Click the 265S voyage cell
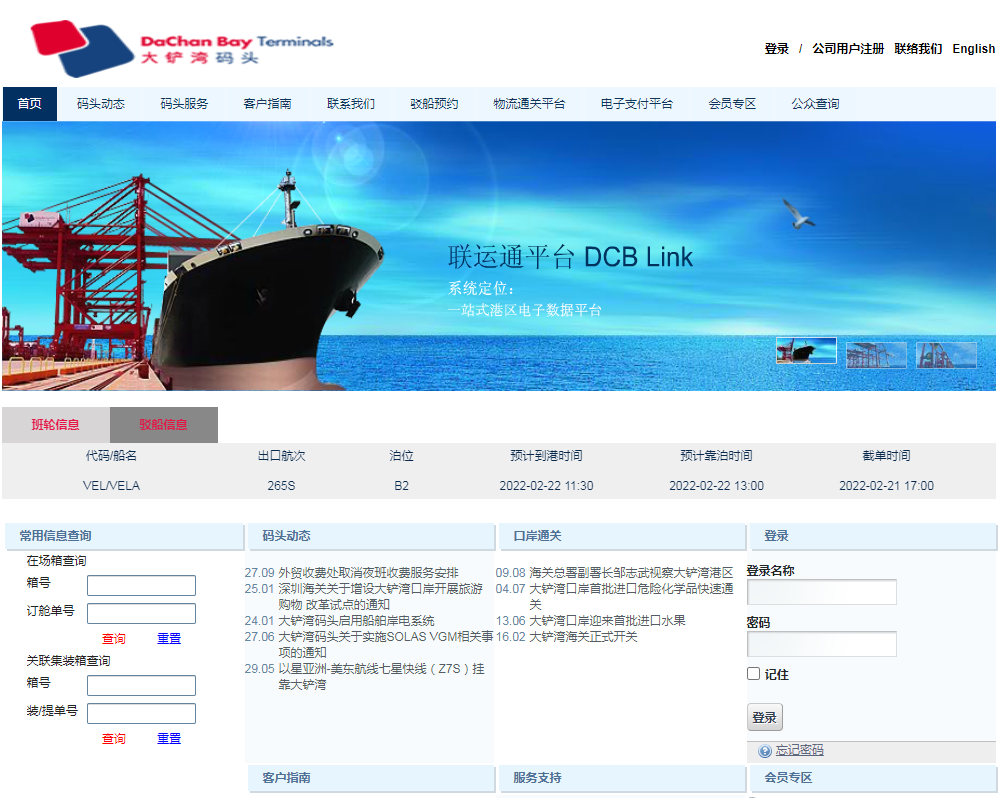The image size is (1001, 798). point(282,486)
